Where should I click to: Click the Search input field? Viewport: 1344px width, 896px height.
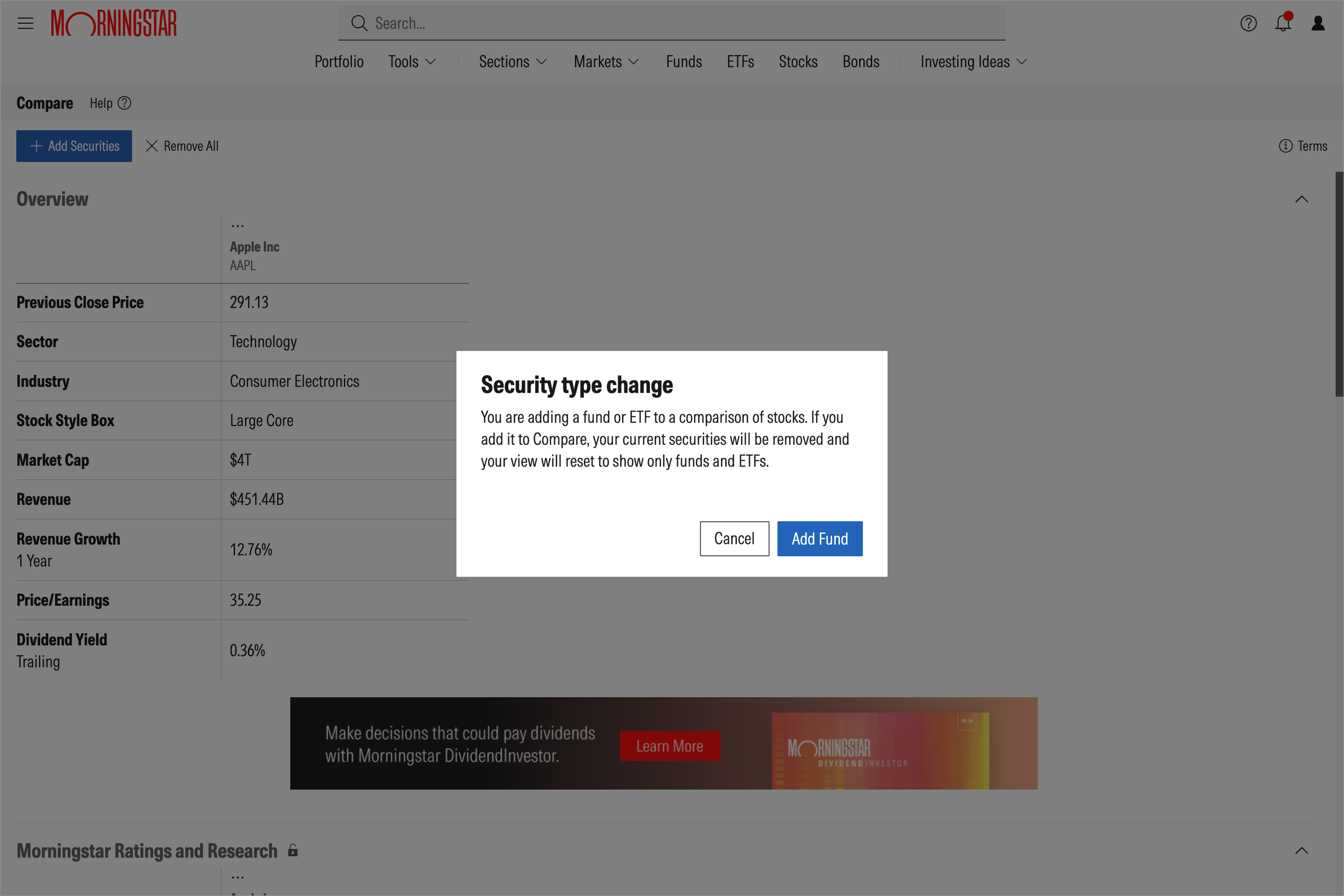point(672,23)
